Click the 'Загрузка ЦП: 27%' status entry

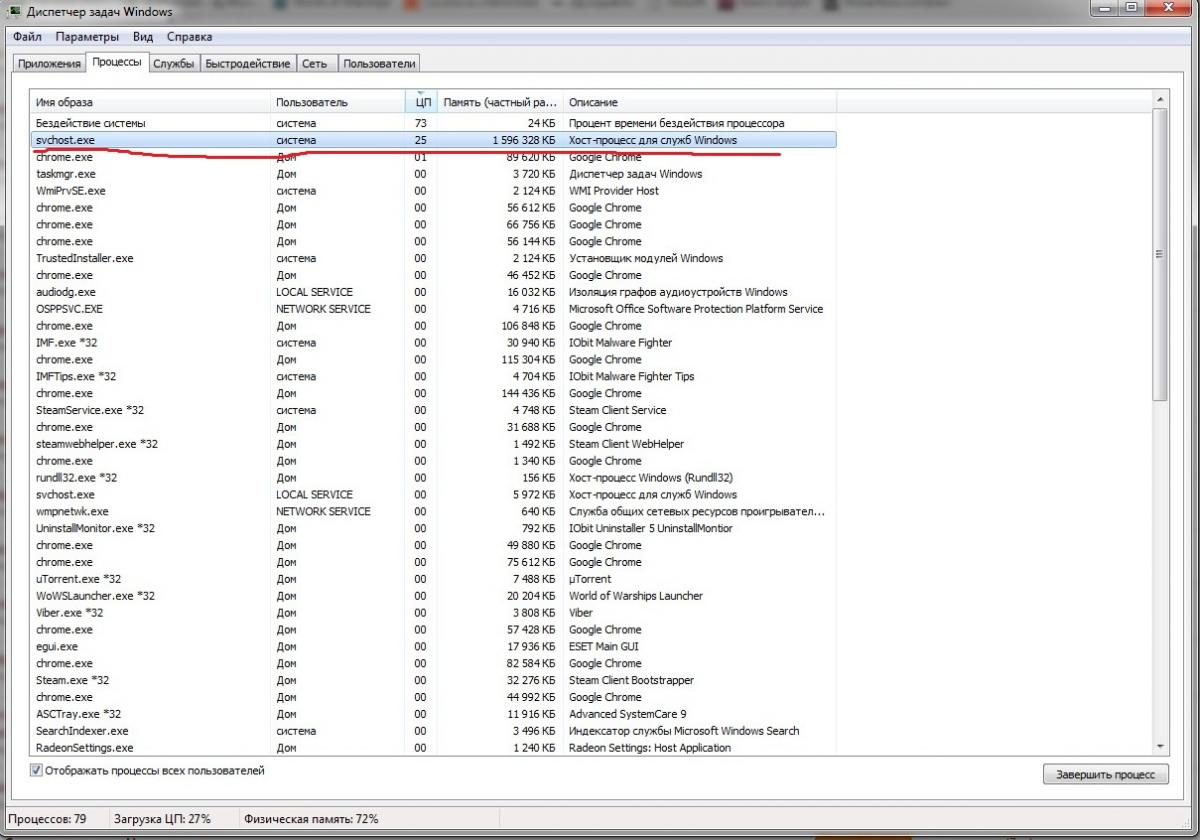pyautogui.click(x=162, y=818)
